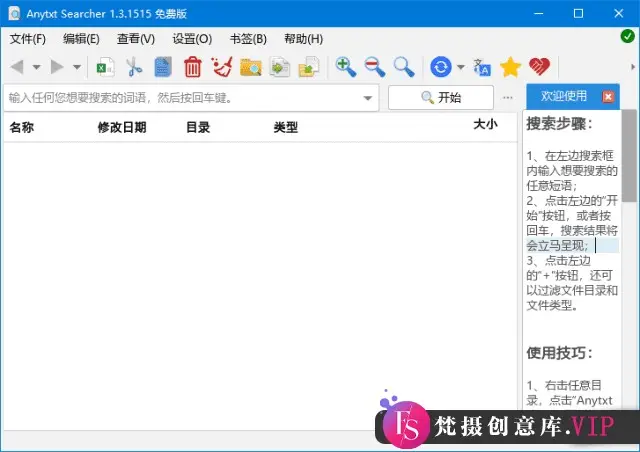
Task: Open the back history dropdown arrow
Action: pyautogui.click(x=37, y=67)
